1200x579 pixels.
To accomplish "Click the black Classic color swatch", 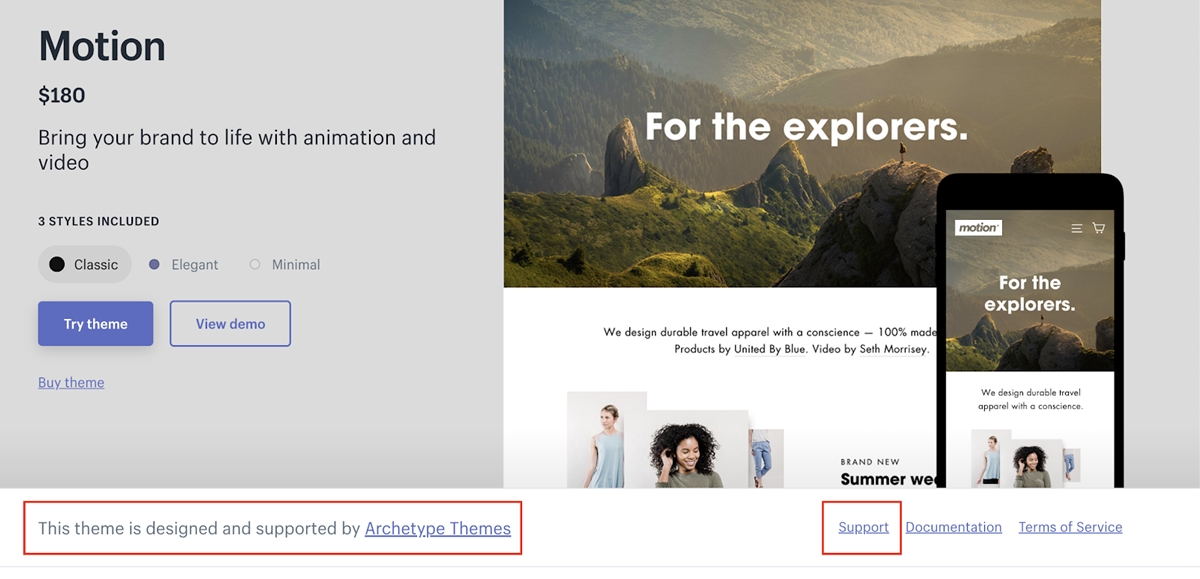I will coord(57,265).
